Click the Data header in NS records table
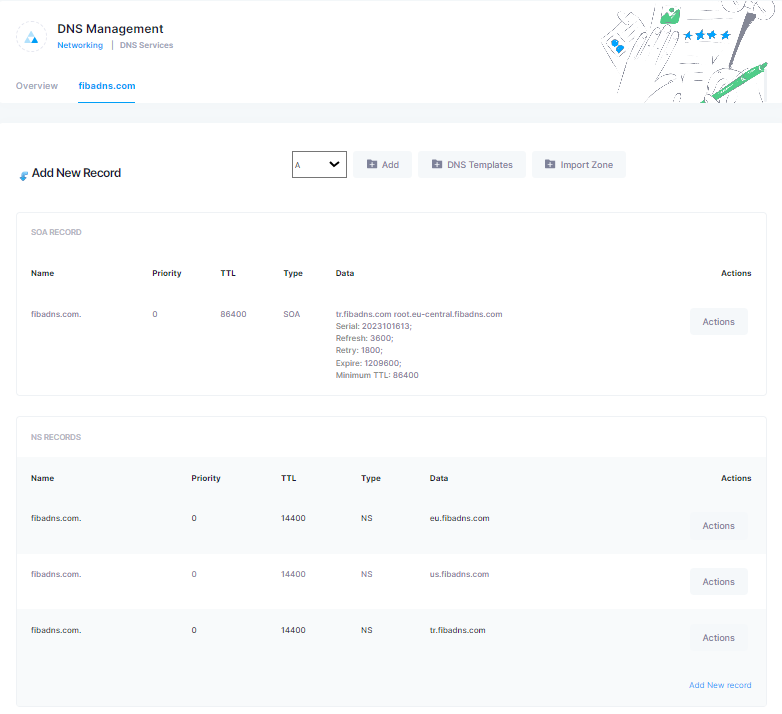This screenshot has height=714, width=782. coord(439,478)
